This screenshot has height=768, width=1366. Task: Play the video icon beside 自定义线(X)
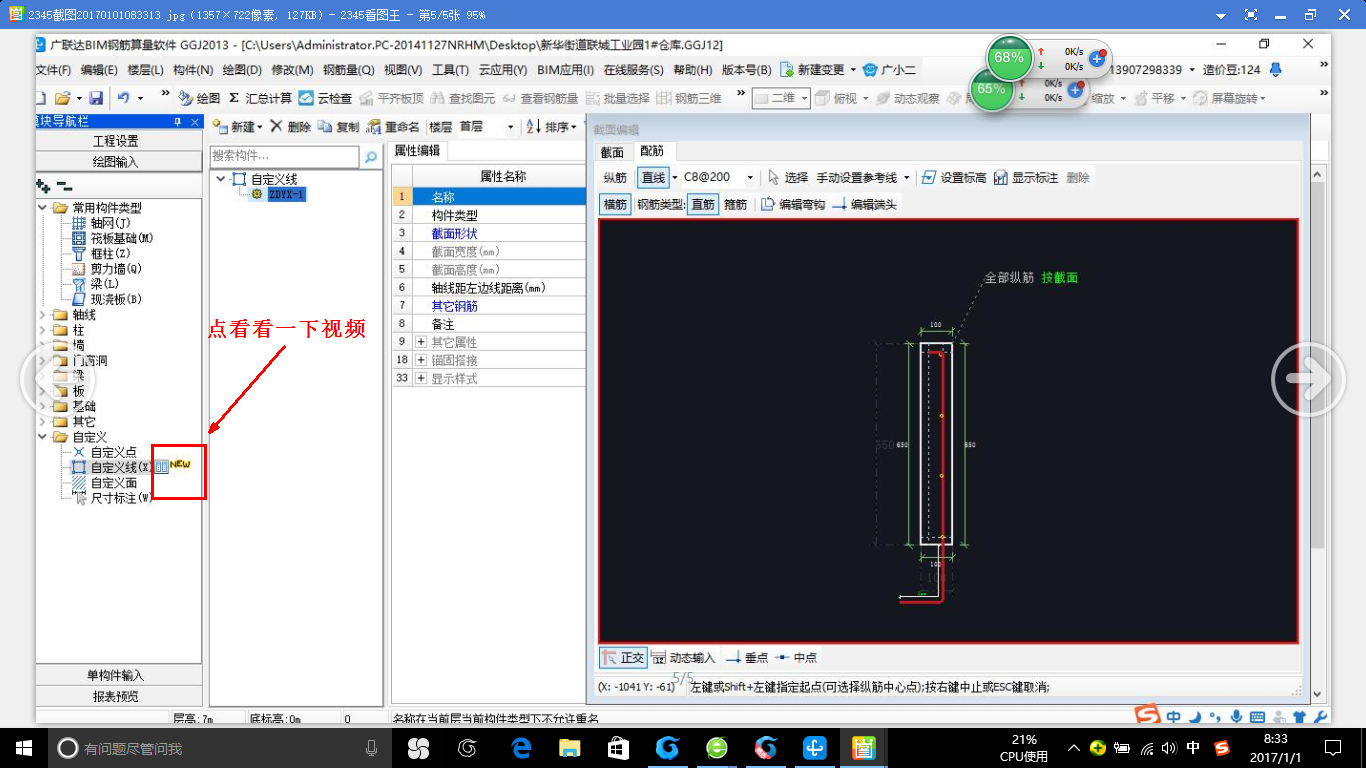[x=161, y=467]
